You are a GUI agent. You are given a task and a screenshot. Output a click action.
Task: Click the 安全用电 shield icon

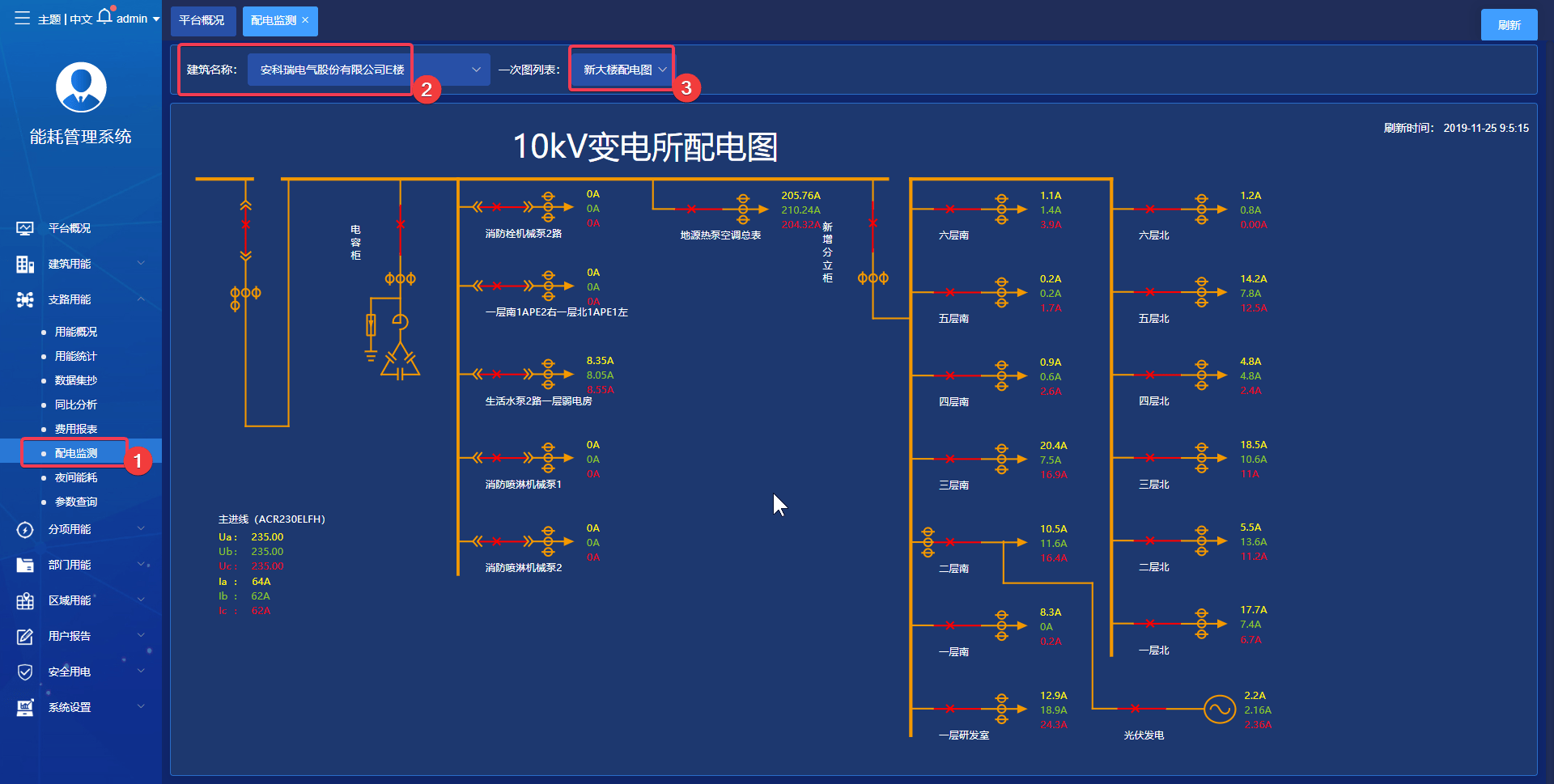click(25, 672)
